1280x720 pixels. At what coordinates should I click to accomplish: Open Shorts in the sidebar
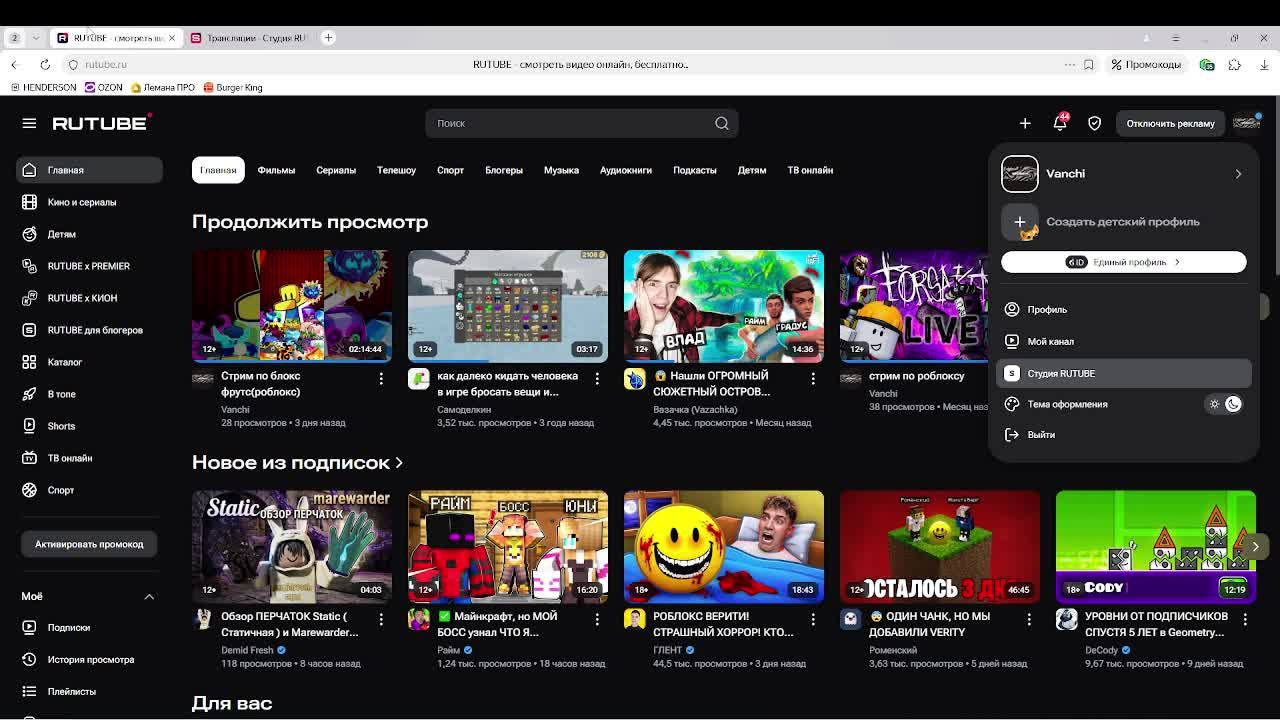tap(89, 426)
